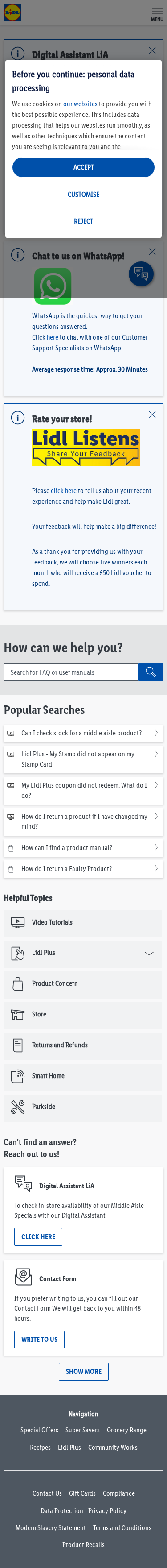Click the Lidl logo
This screenshot has width=167, height=1568.
tap(12, 13)
